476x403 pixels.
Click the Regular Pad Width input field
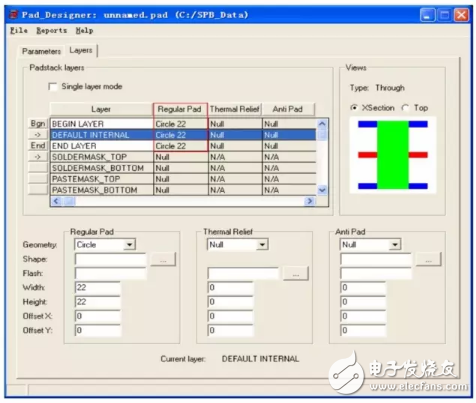(x=98, y=287)
